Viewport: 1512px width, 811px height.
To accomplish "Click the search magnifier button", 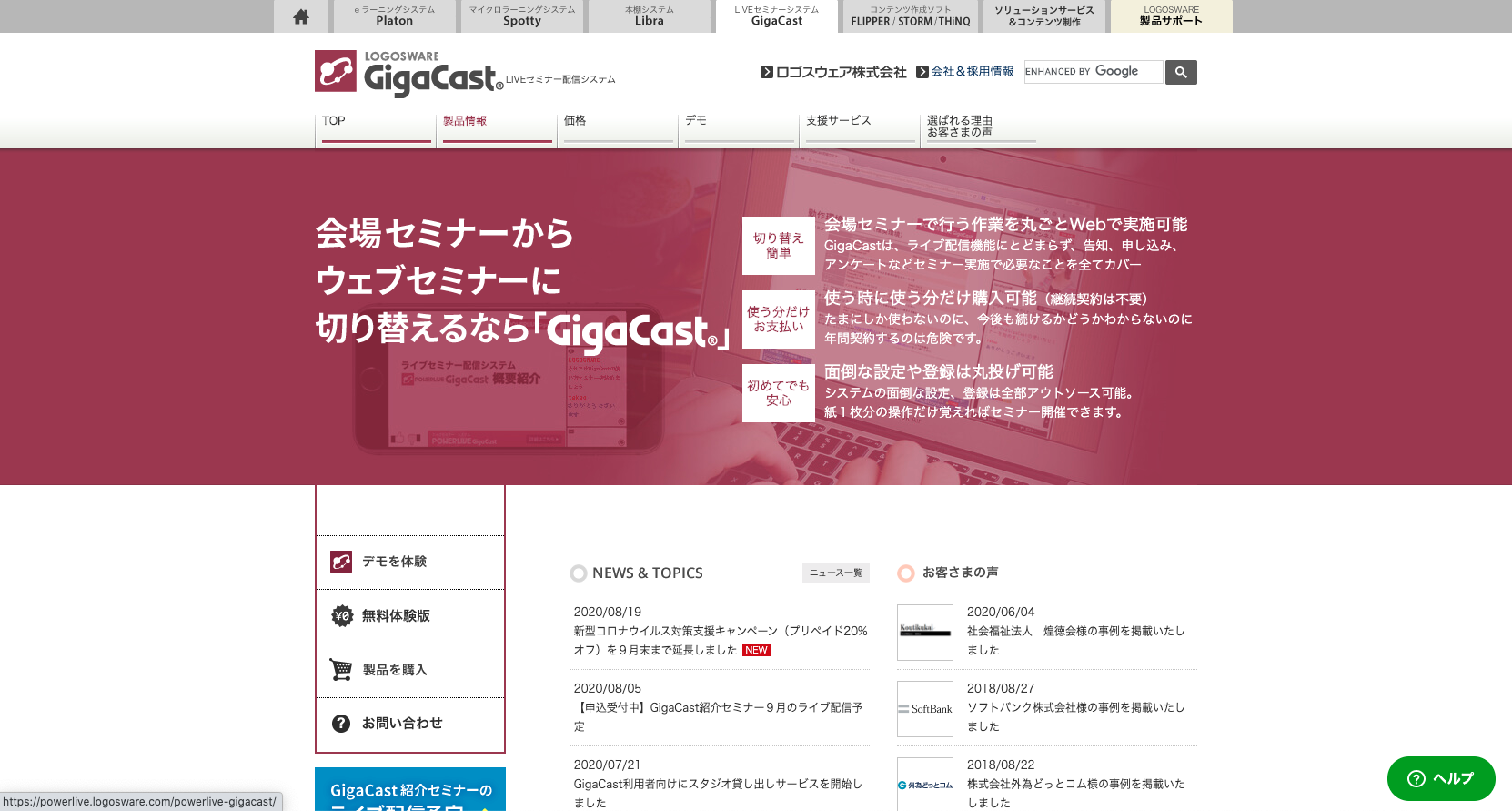I will point(1181,72).
